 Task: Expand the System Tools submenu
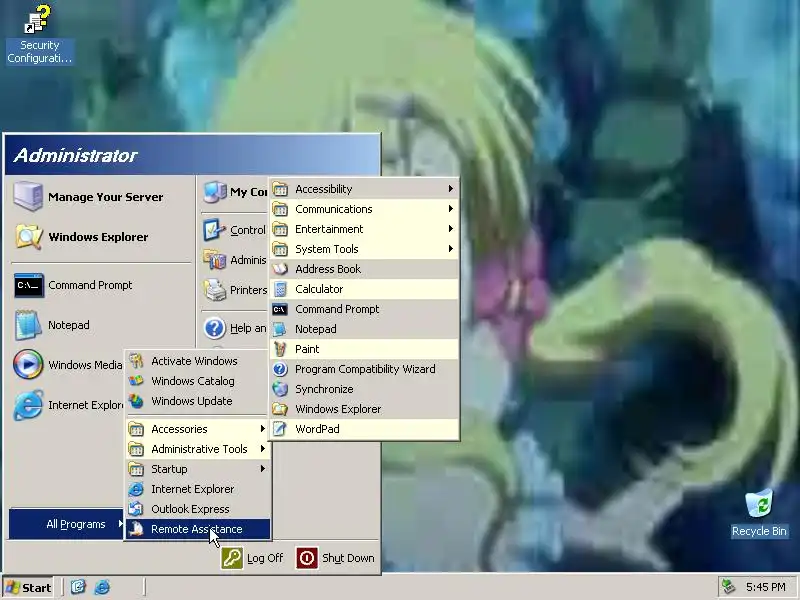coord(364,249)
